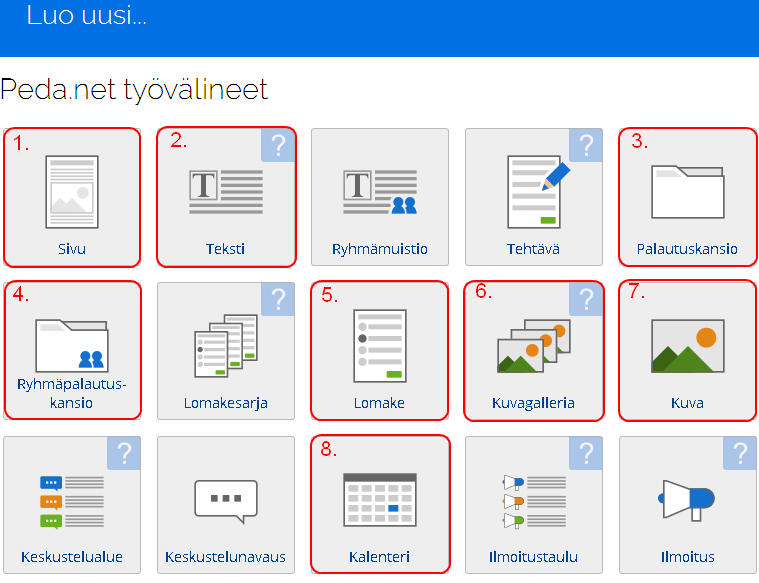Open help for the Teksti tool

[278, 145]
